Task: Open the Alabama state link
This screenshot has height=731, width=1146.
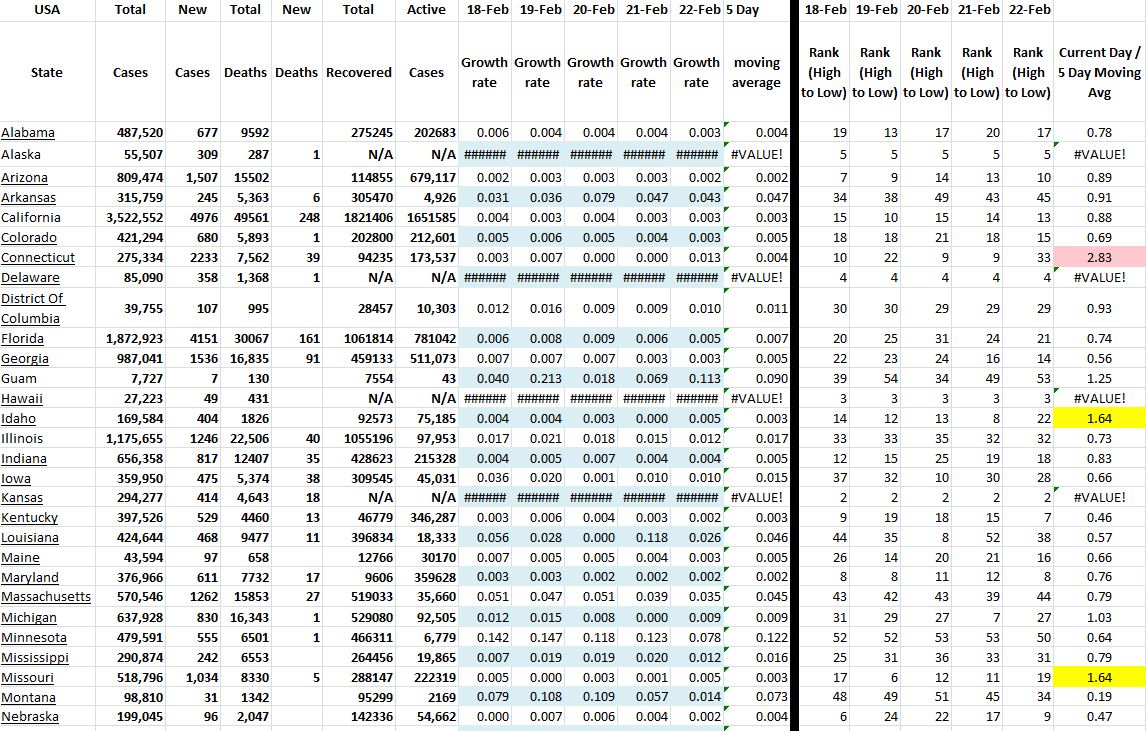Action: click(28, 133)
